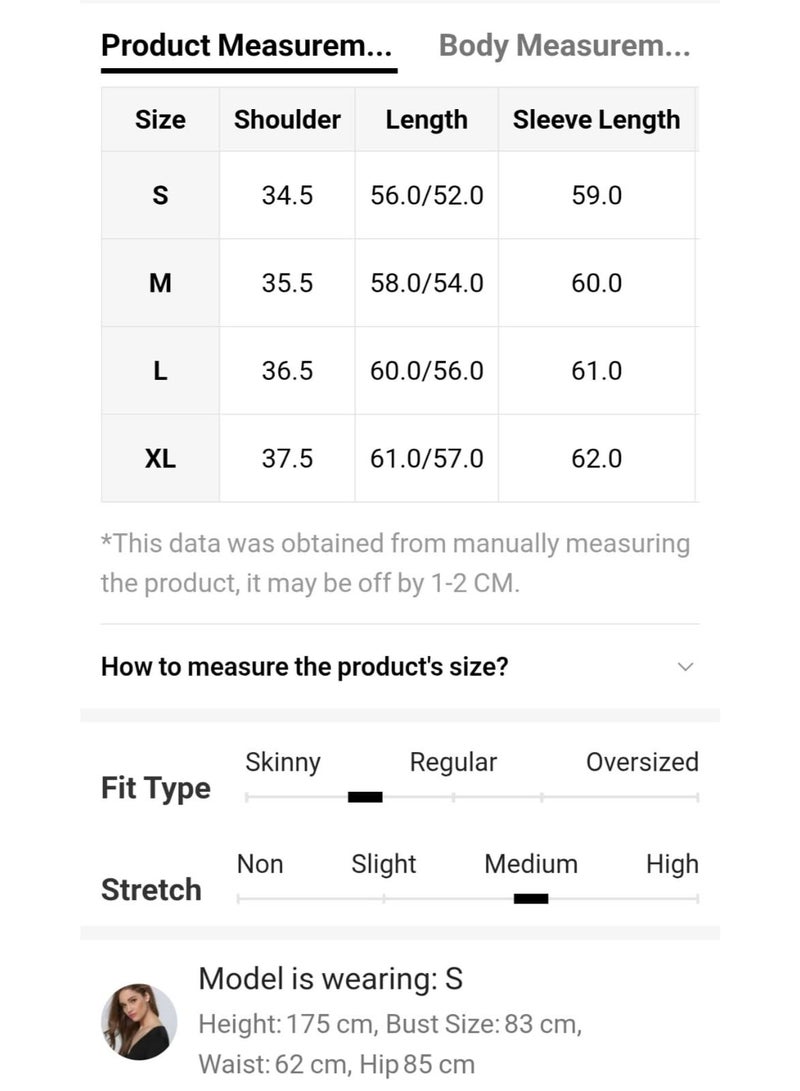Click the Length column header
This screenshot has width=800, height=1091.
pos(427,120)
